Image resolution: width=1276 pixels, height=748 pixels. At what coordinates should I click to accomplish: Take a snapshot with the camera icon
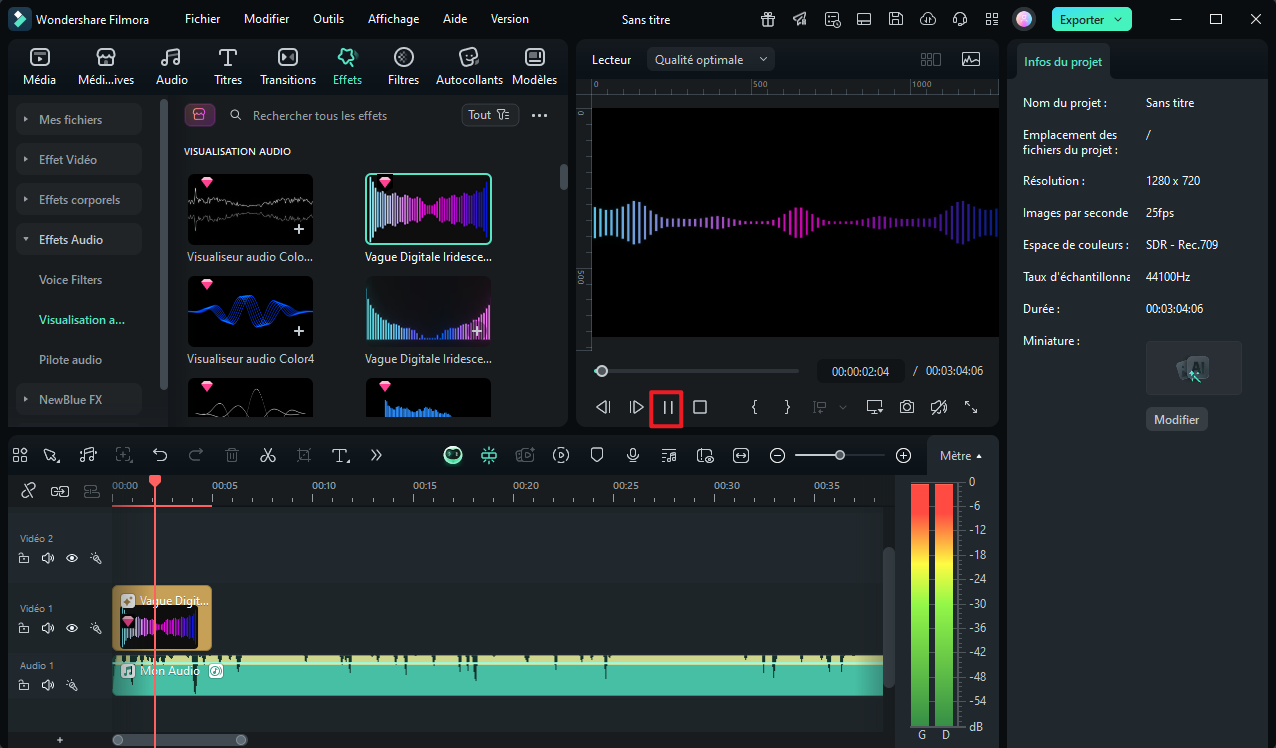click(x=906, y=407)
